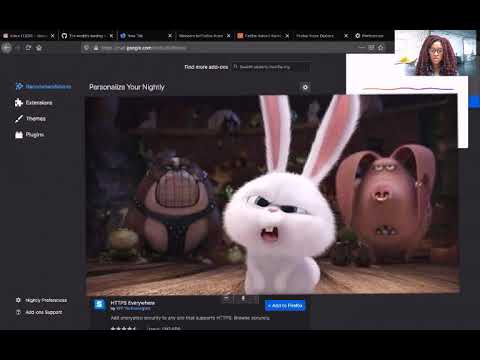The image size is (480, 360).
Task: Reload the current page
Action: pyautogui.click(x=28, y=48)
